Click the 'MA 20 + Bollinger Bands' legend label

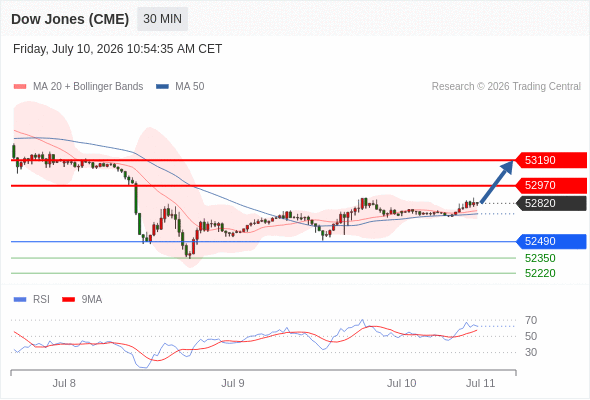pyautogui.click(x=88, y=87)
